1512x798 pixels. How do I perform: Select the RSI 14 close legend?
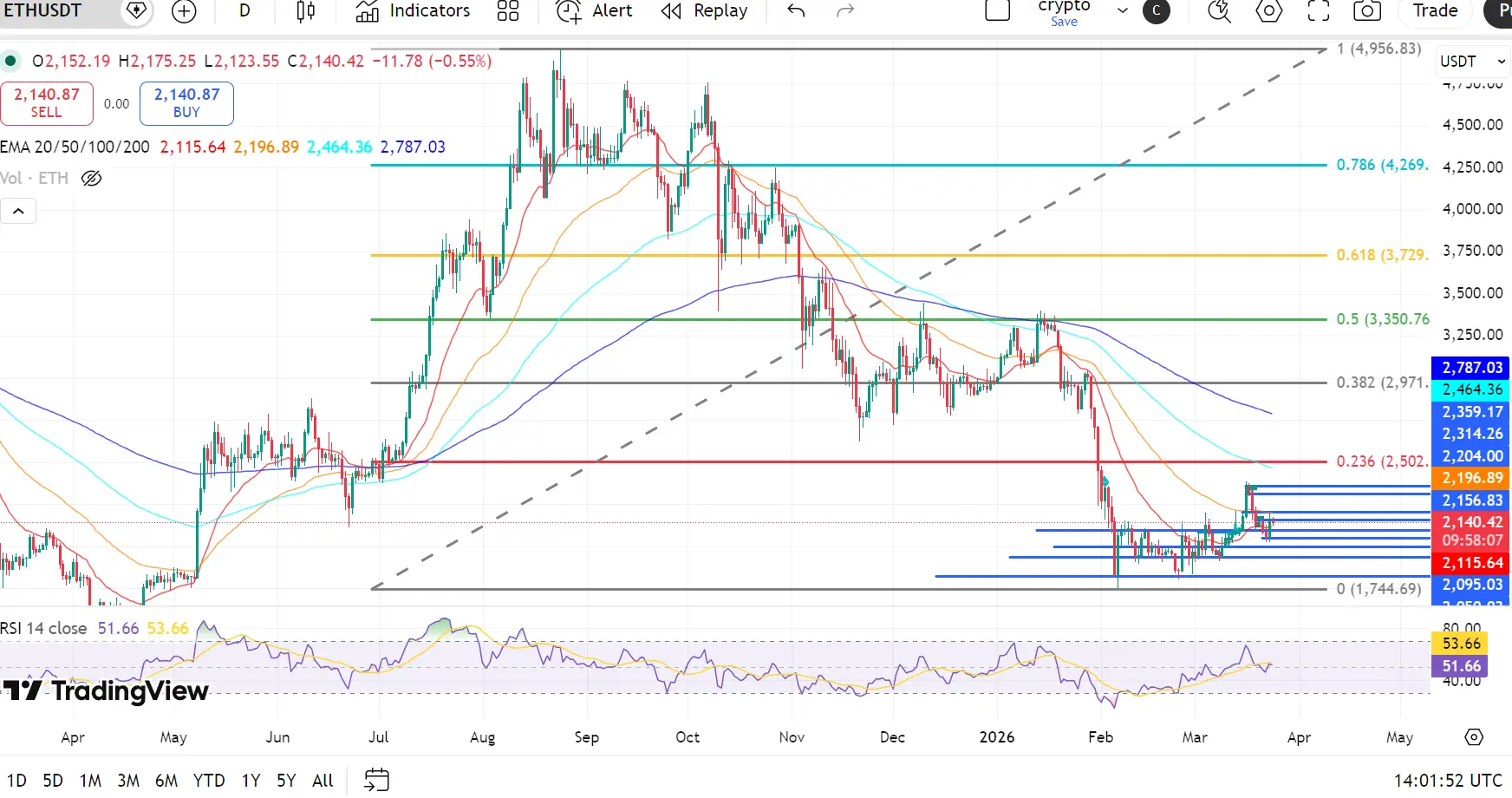coord(43,628)
